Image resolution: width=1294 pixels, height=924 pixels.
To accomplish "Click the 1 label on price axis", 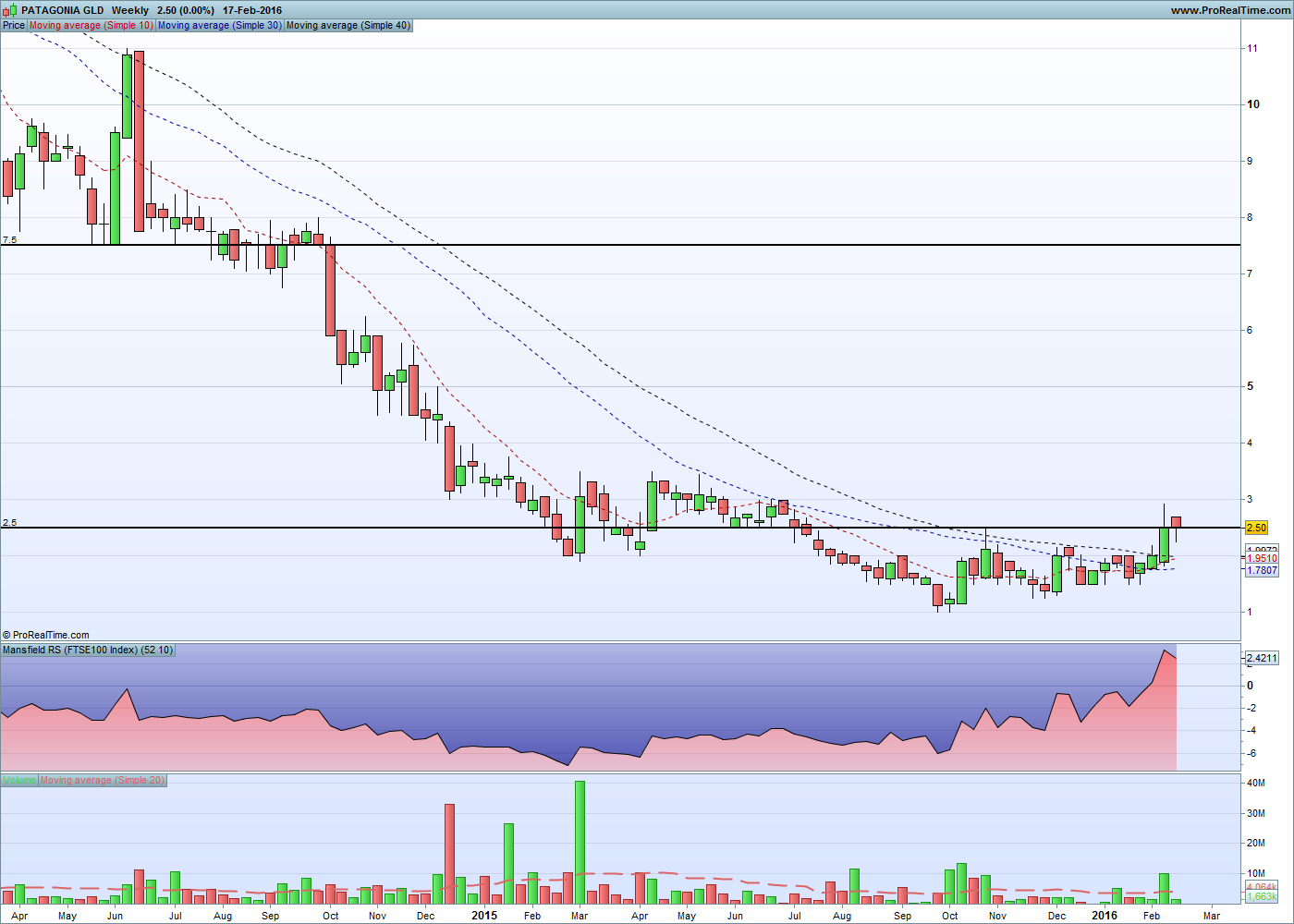I will (1251, 612).
